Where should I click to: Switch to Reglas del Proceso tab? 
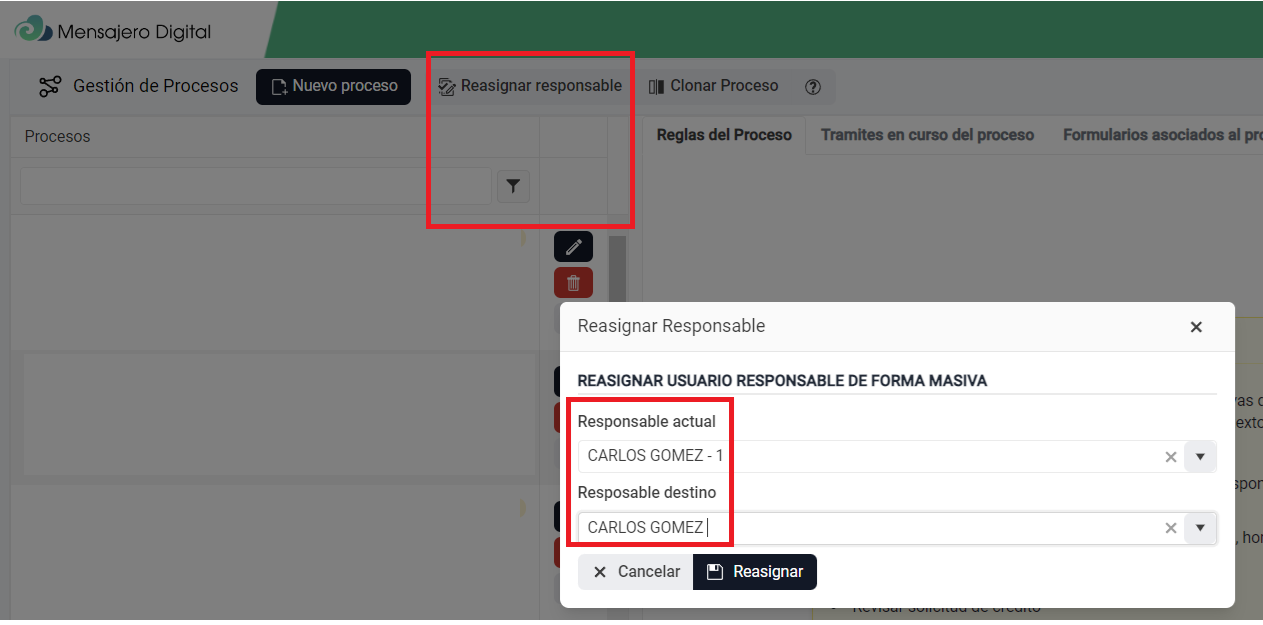coord(723,135)
